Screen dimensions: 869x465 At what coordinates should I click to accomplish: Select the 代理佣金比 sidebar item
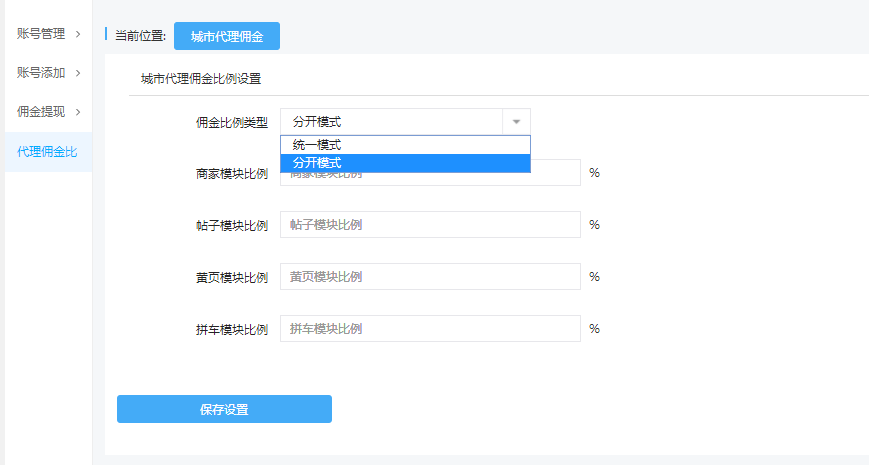pyautogui.click(x=48, y=152)
